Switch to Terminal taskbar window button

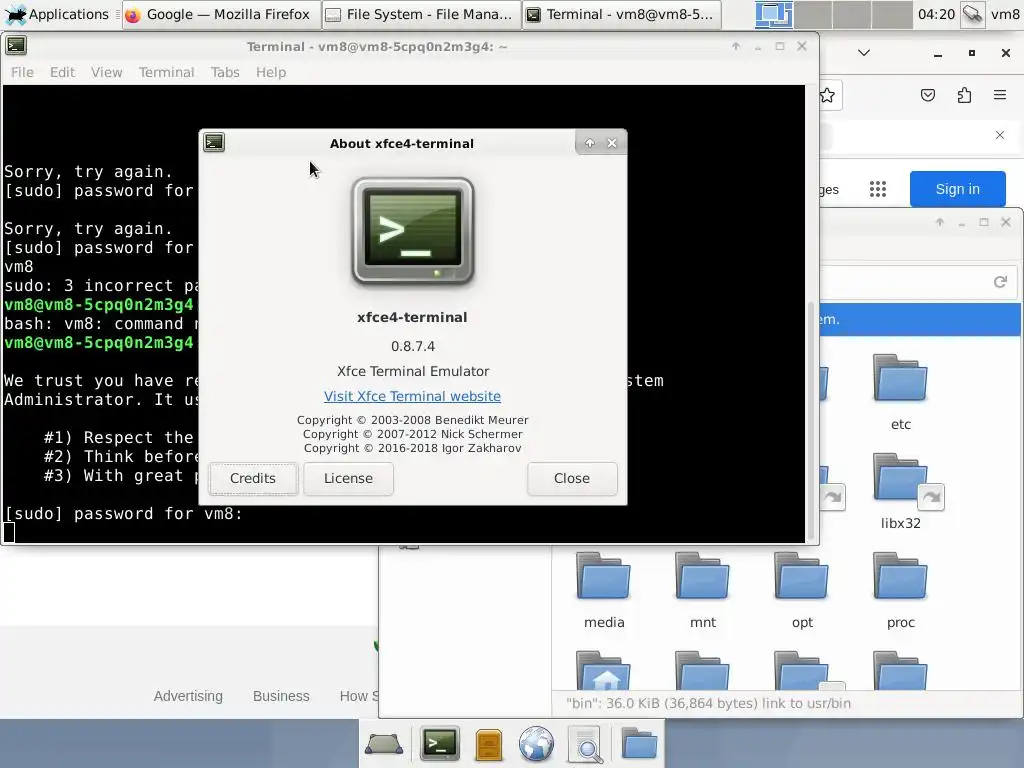pos(622,14)
